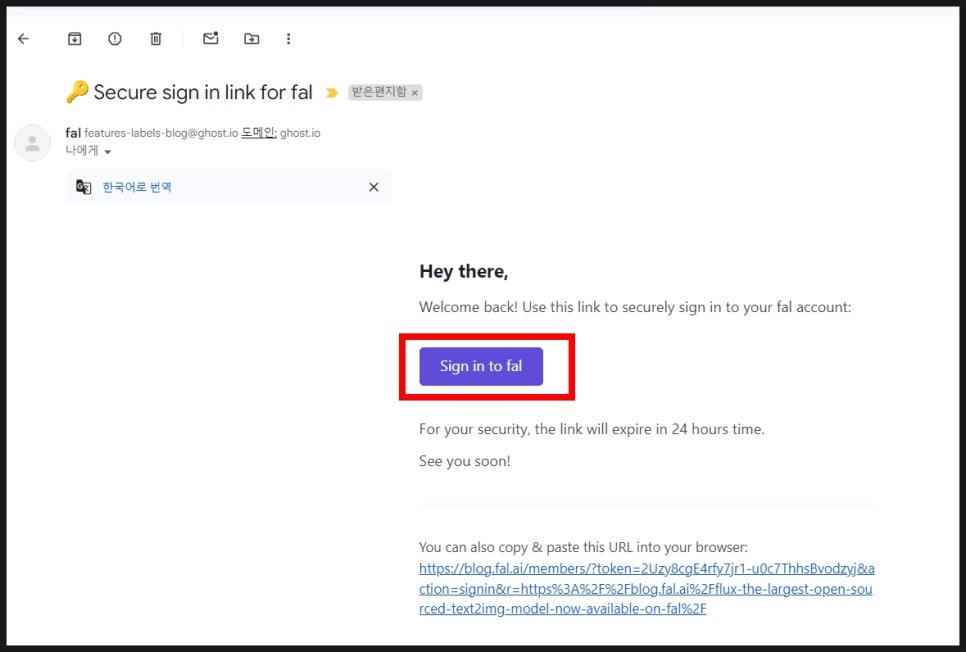
Task: Remove the 받은편지함 label
Action: [x=415, y=93]
